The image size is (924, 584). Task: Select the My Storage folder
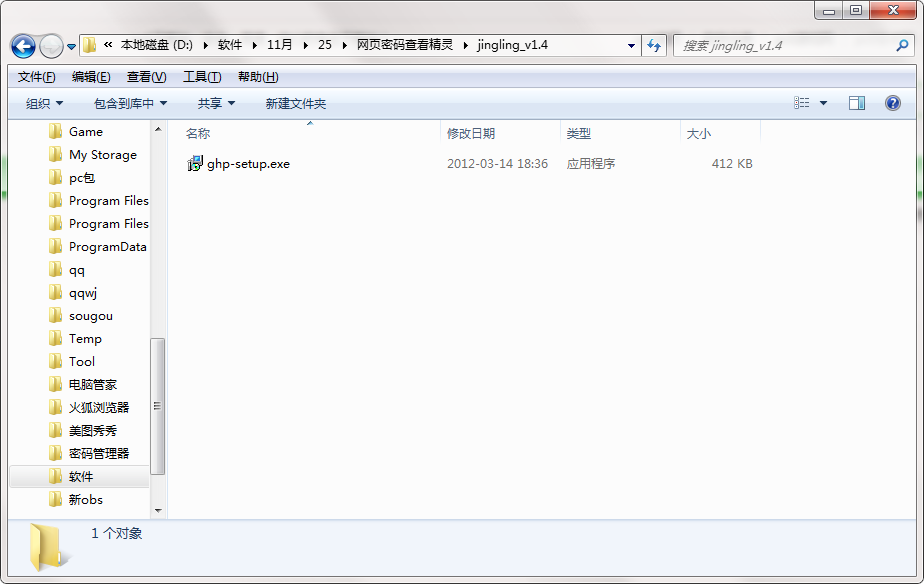click(103, 155)
